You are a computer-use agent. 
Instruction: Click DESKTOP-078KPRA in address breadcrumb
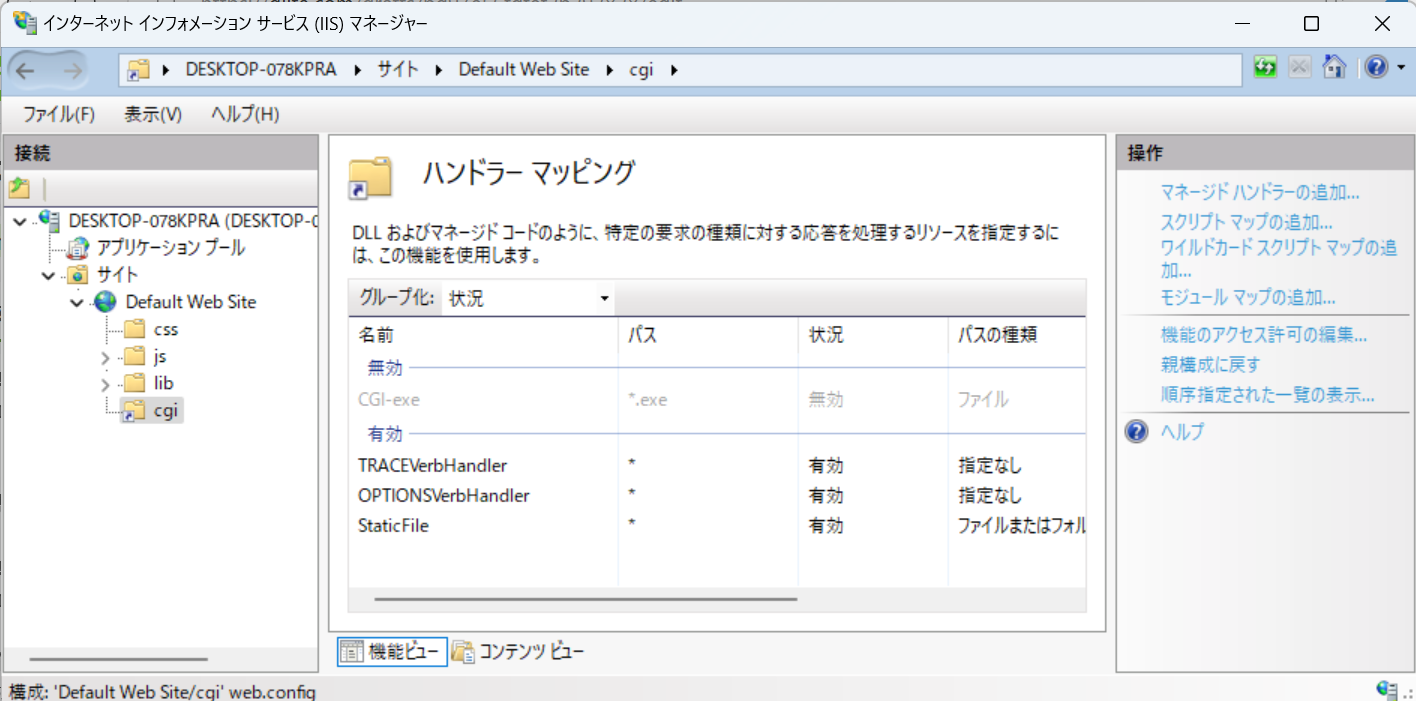(261, 70)
